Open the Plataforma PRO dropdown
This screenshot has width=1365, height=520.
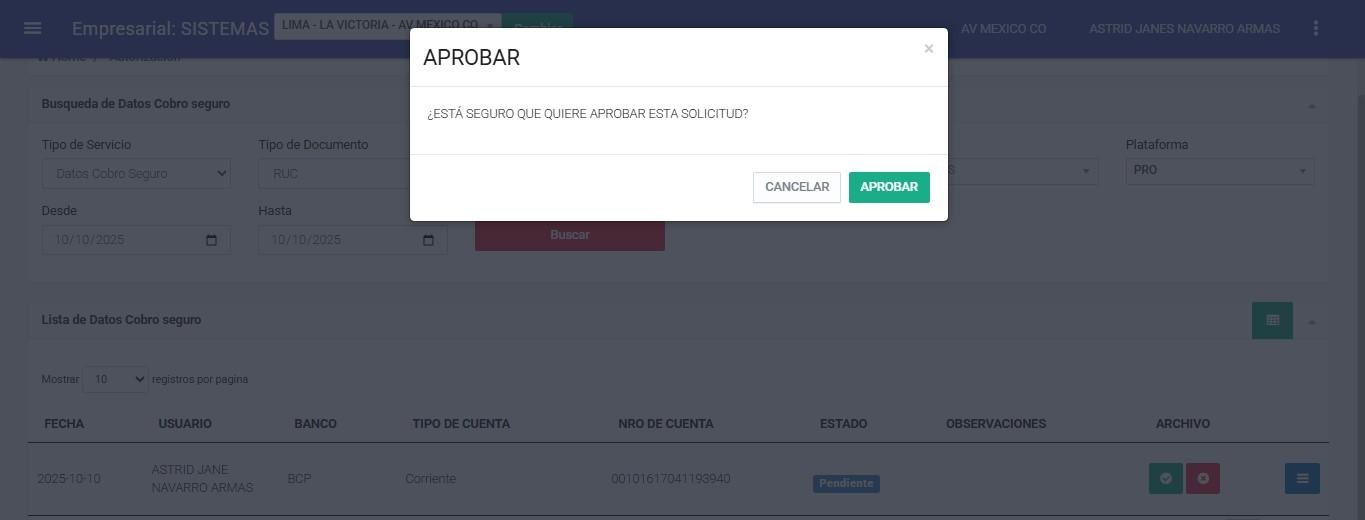tap(1219, 171)
